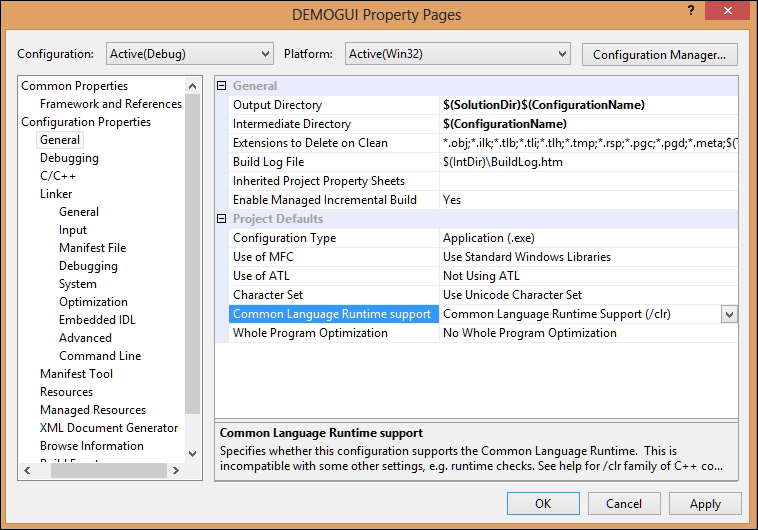Select Configuration Properties tree node
Viewport: 758px width, 530px height.
coord(86,122)
